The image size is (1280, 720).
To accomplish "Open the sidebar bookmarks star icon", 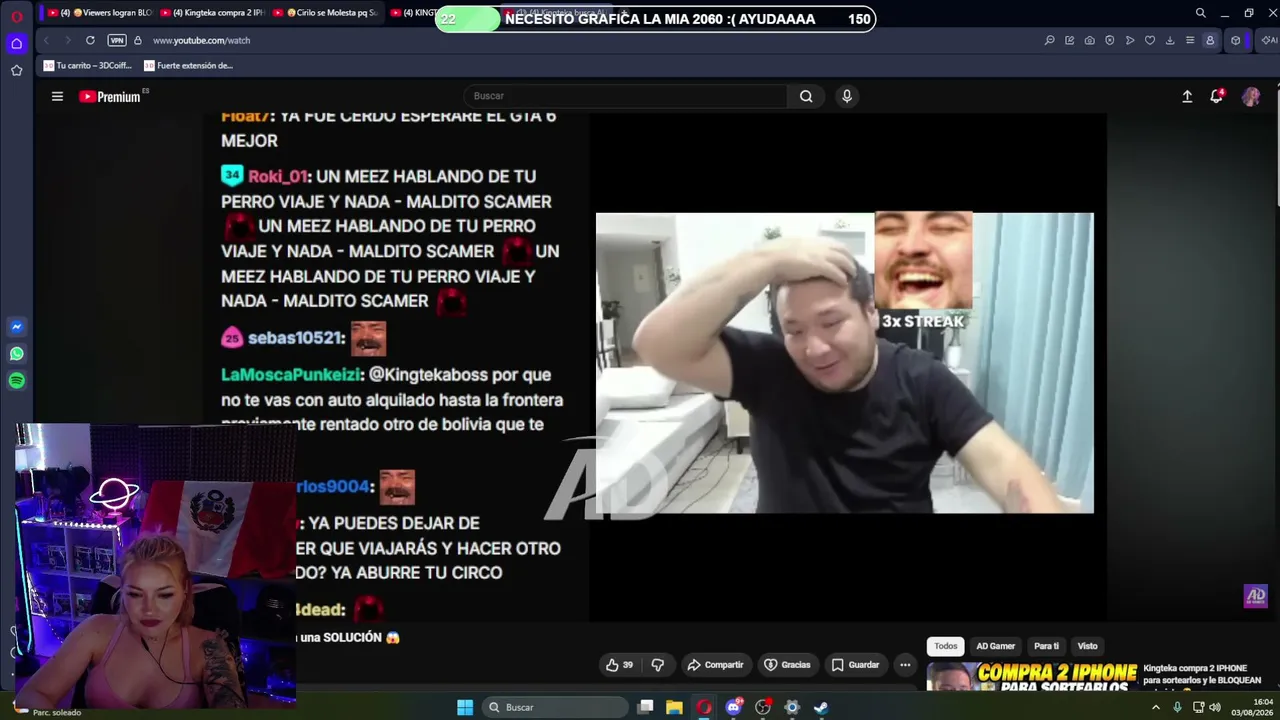I will pos(16,70).
